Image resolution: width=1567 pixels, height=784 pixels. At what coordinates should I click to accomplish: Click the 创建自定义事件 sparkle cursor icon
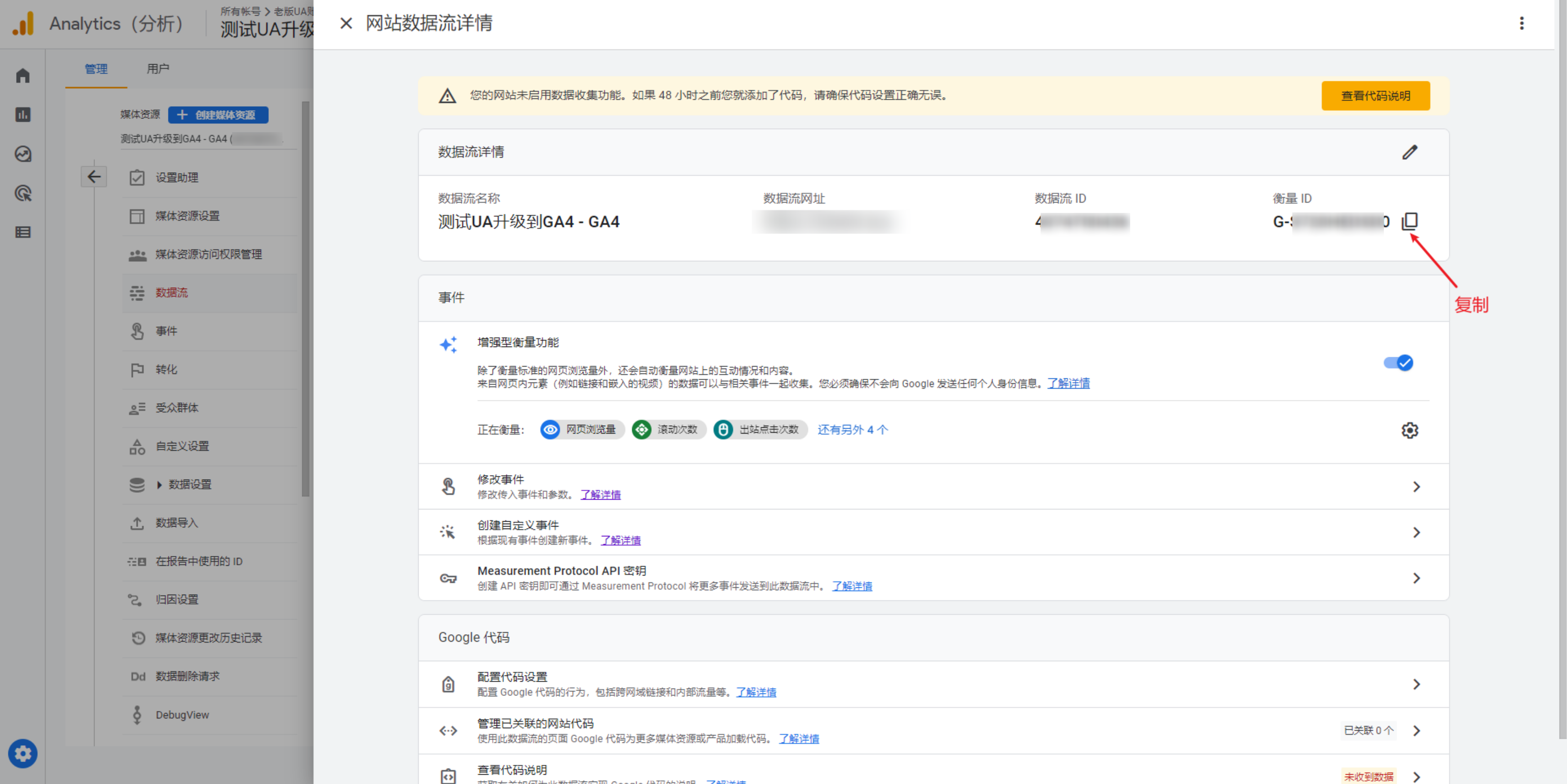(448, 532)
